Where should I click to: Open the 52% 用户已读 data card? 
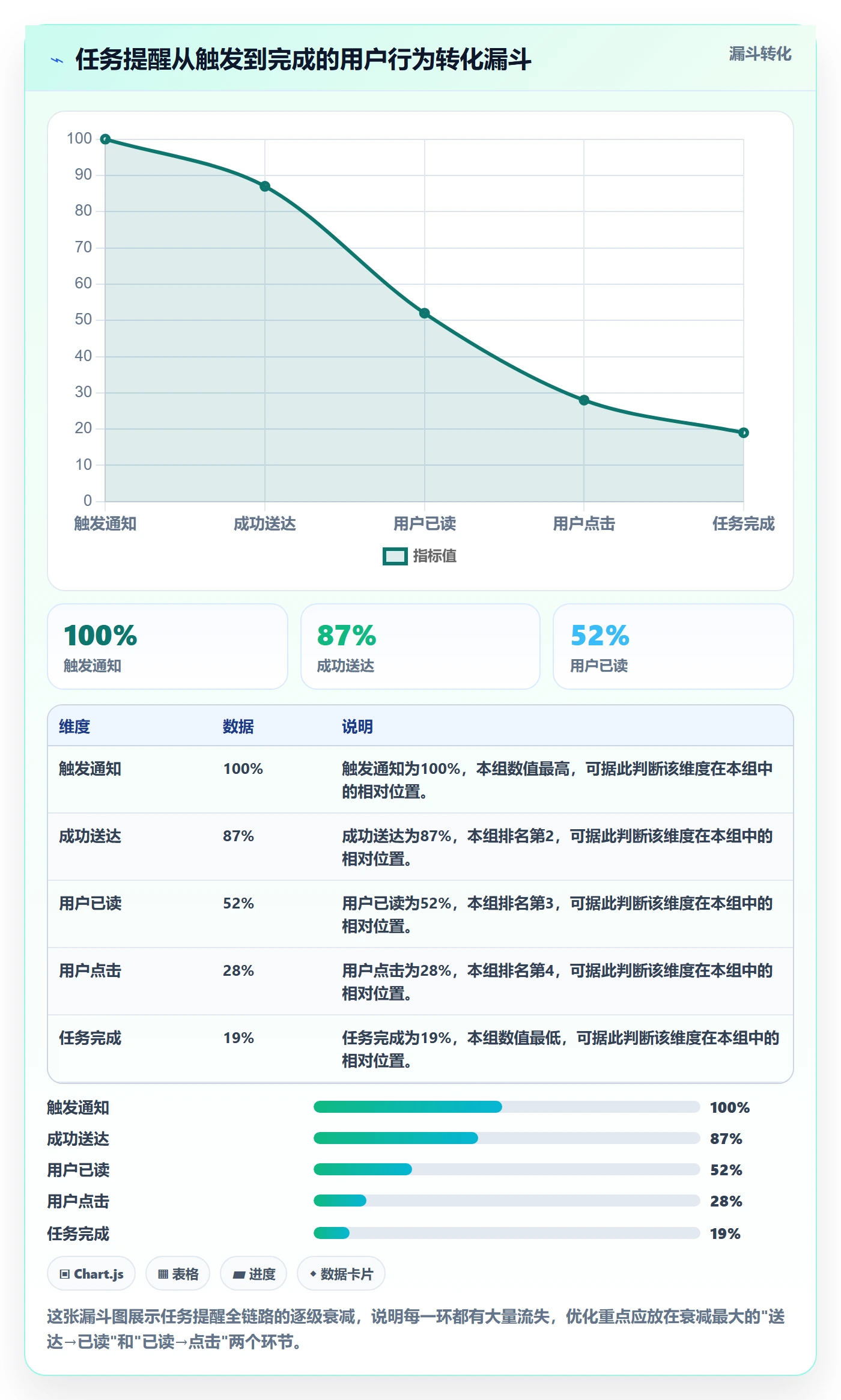tap(673, 647)
